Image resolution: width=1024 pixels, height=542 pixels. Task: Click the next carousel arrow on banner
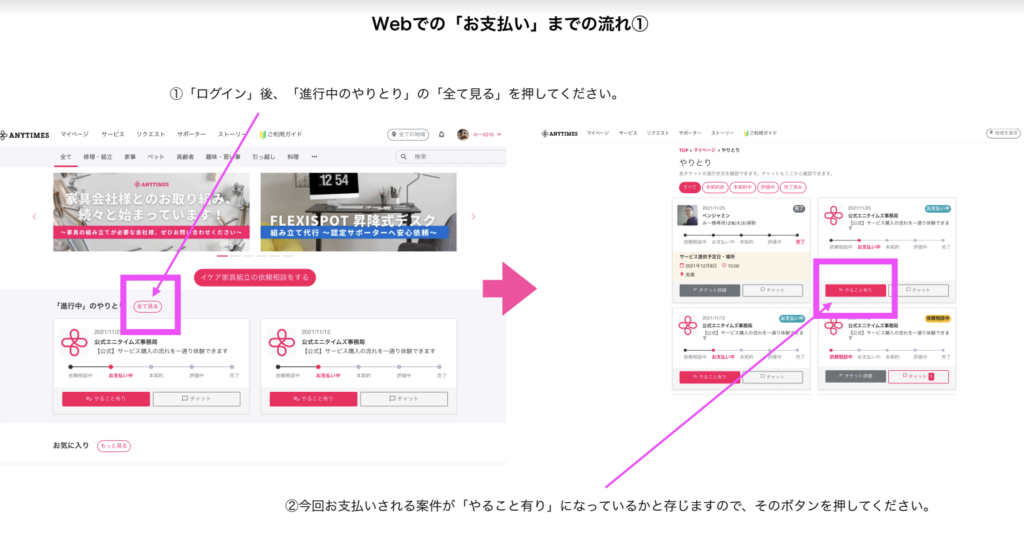474,216
